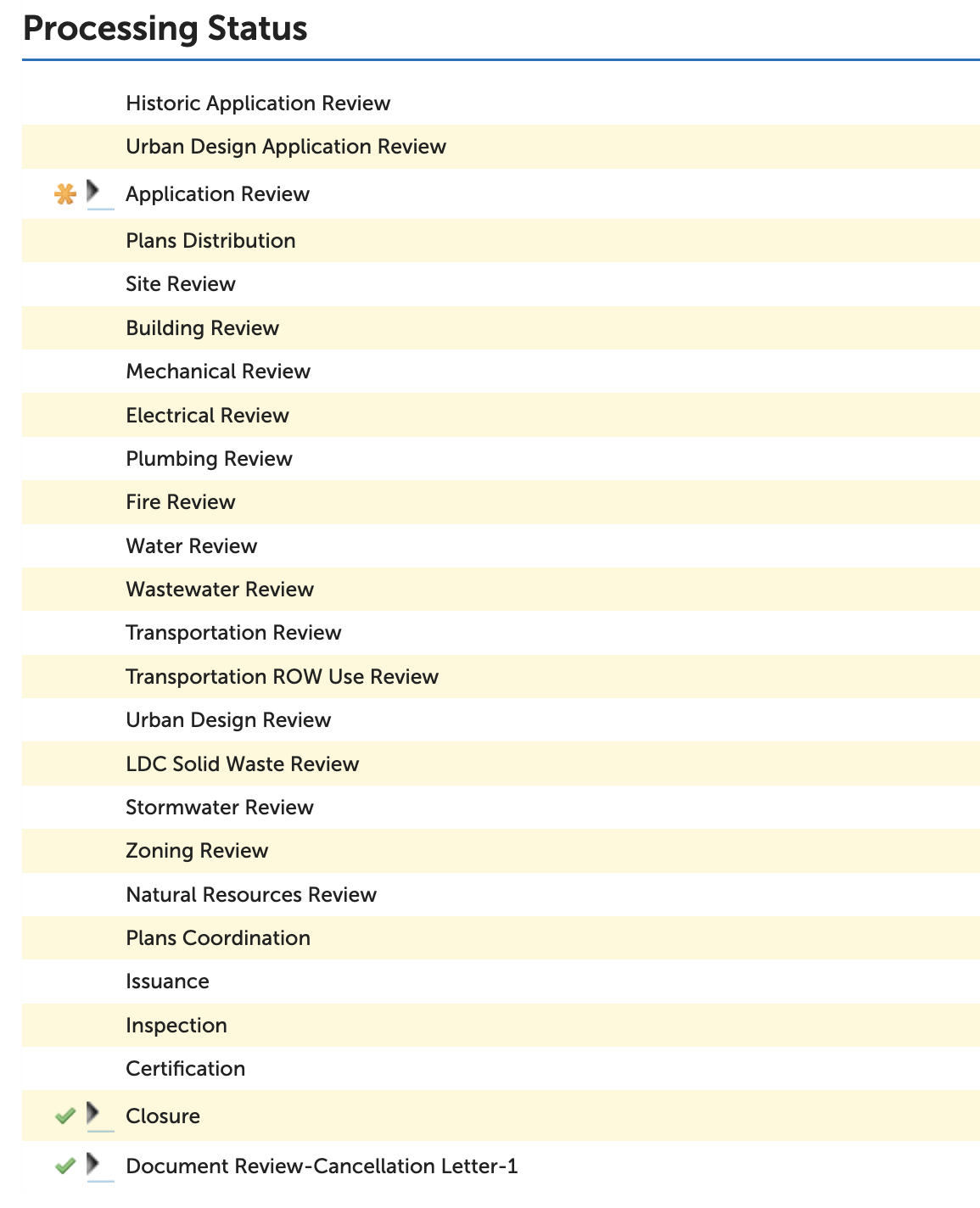This screenshot has width=980, height=1208.
Task: Select the Mechanical Review row
Action: pos(501,372)
